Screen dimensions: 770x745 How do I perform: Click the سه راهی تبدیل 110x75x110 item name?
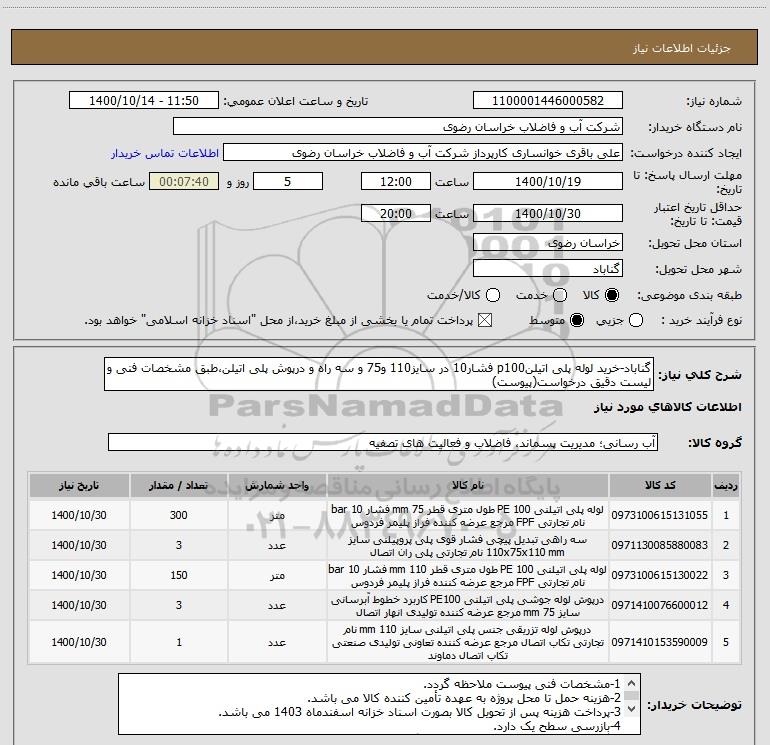pyautogui.click(x=468, y=546)
